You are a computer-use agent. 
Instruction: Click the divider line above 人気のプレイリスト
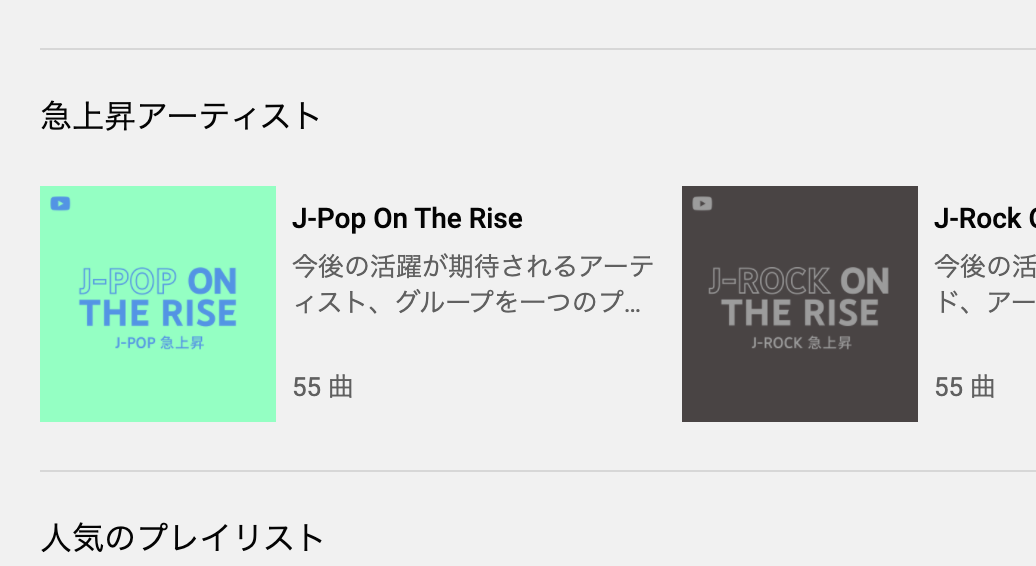pos(538,471)
